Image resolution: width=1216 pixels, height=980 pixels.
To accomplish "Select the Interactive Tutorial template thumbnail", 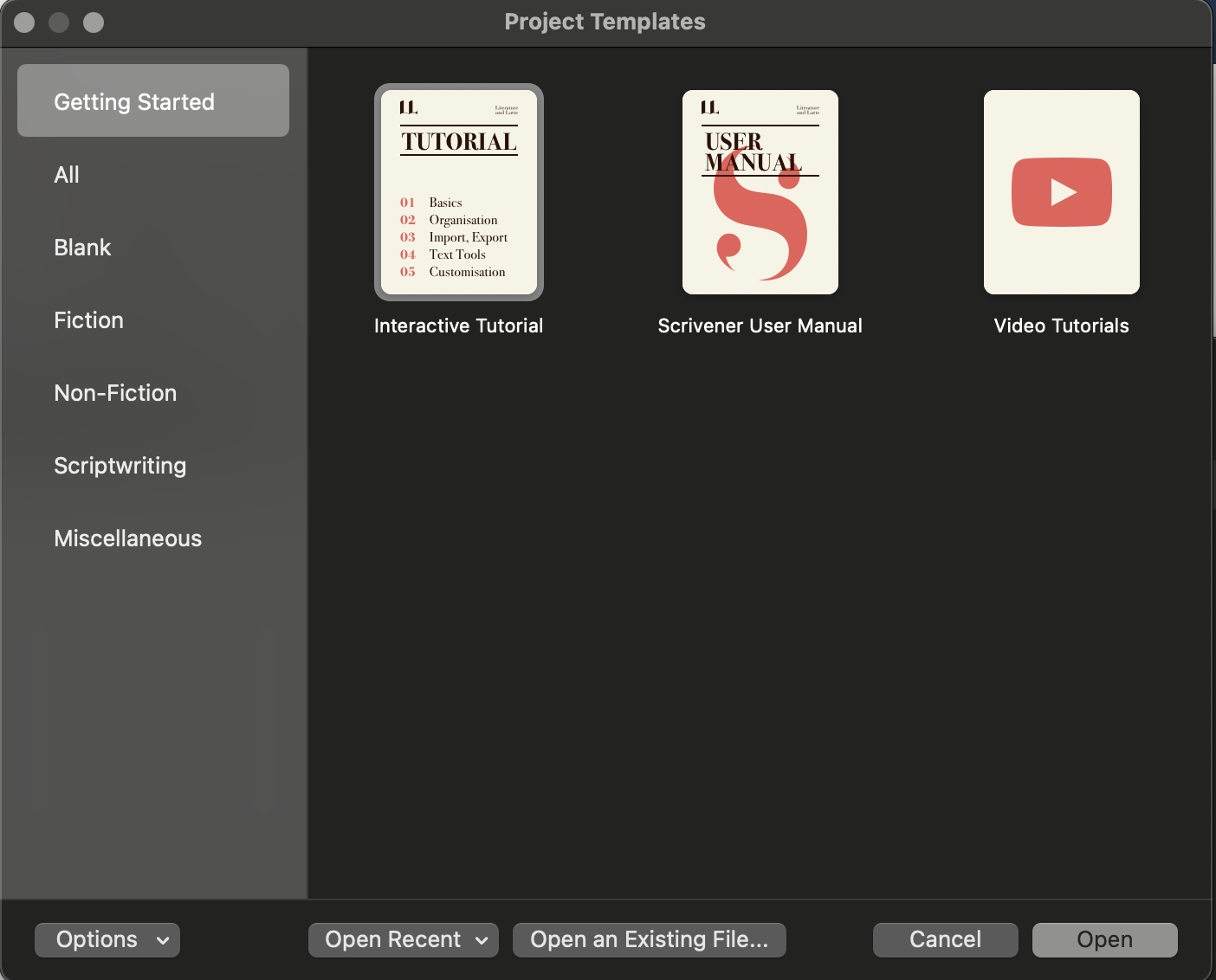I will click(459, 192).
